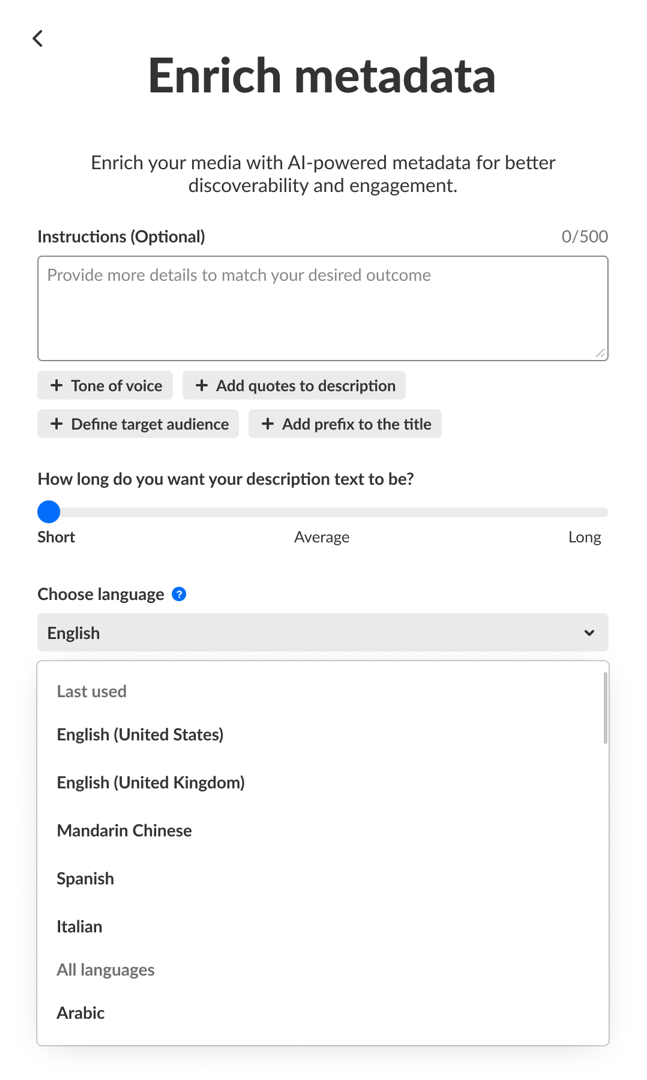Click the language list scrollbar
This screenshot has width=647, height=1080.
pyautogui.click(x=604, y=709)
